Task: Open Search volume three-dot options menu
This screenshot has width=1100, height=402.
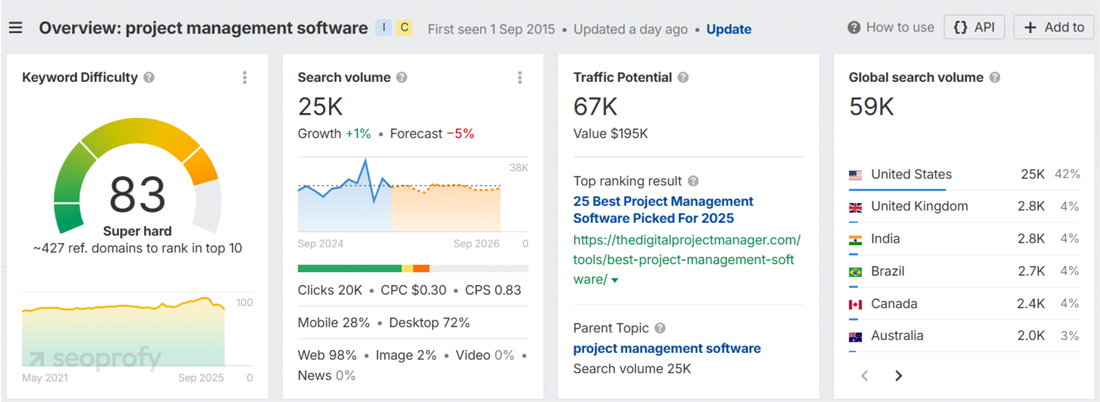Action: pos(520,78)
